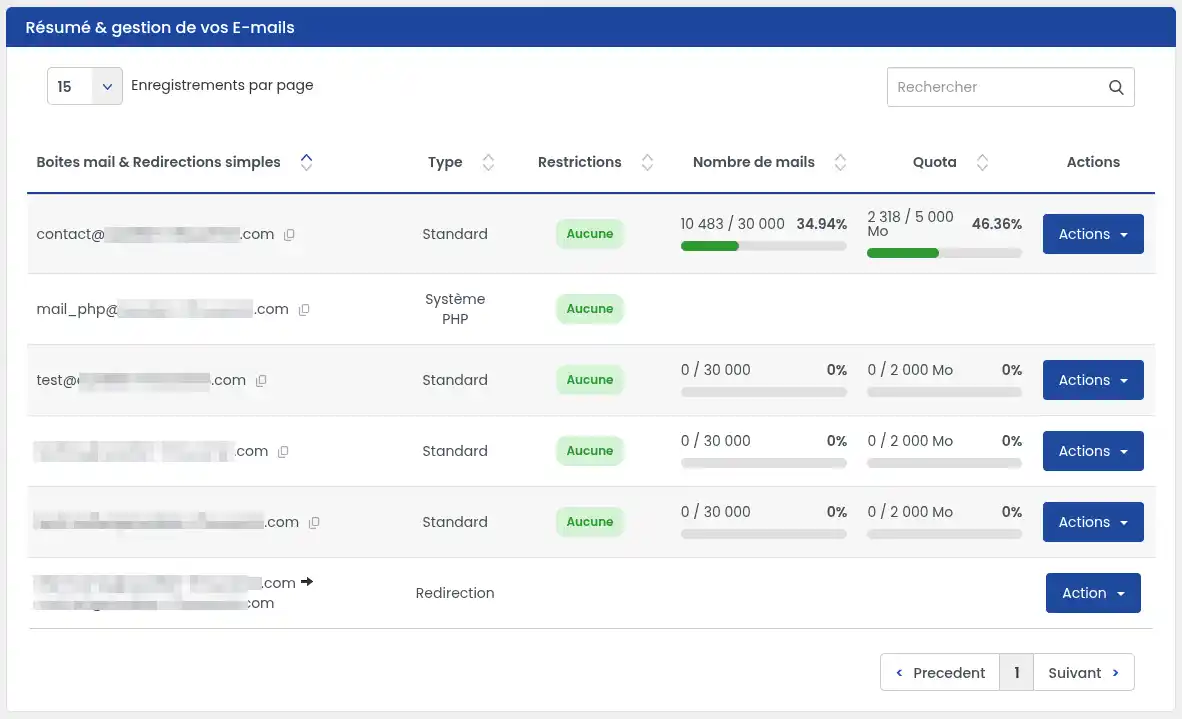Open Actions menu for contact@ mailbox
The image size is (1182, 719).
[x=1092, y=234]
